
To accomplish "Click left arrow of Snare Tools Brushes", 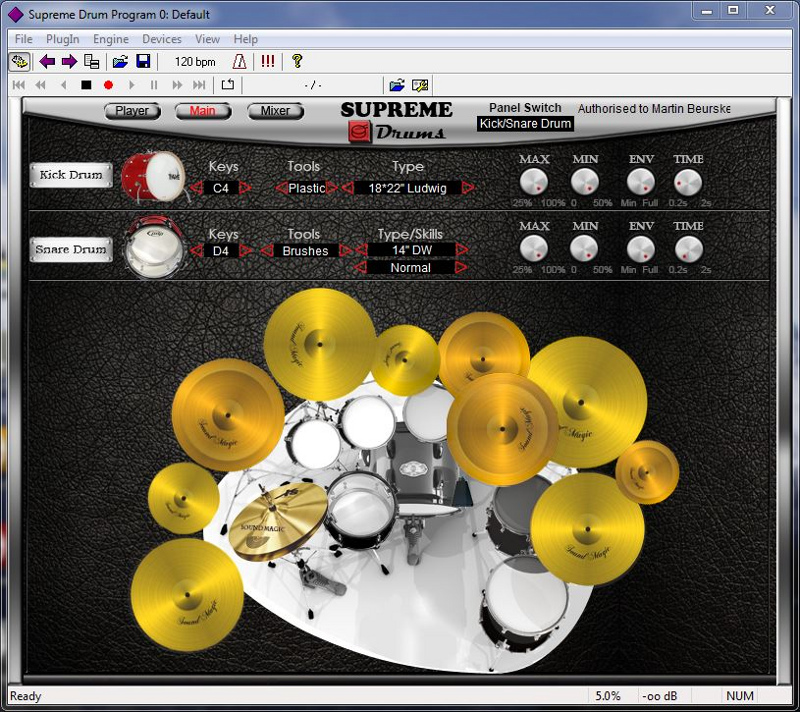I will [x=266, y=250].
